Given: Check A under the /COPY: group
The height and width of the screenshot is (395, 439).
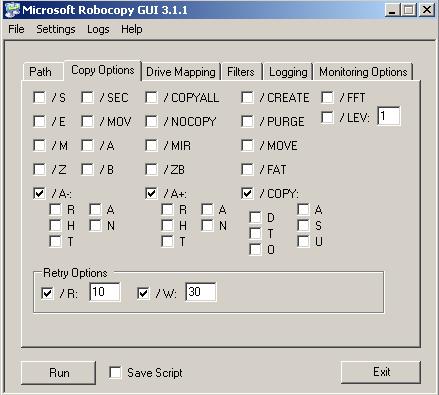Looking at the screenshot, I should pyautogui.click(x=304, y=210).
